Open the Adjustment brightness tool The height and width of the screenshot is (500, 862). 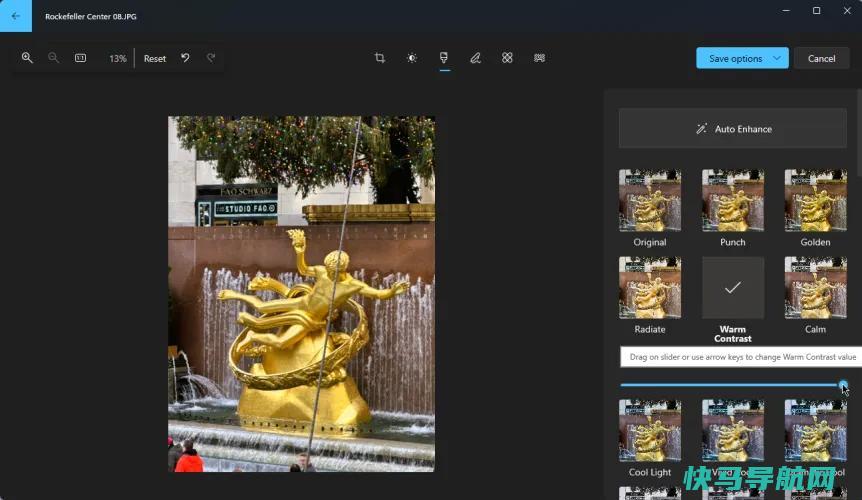coord(412,58)
